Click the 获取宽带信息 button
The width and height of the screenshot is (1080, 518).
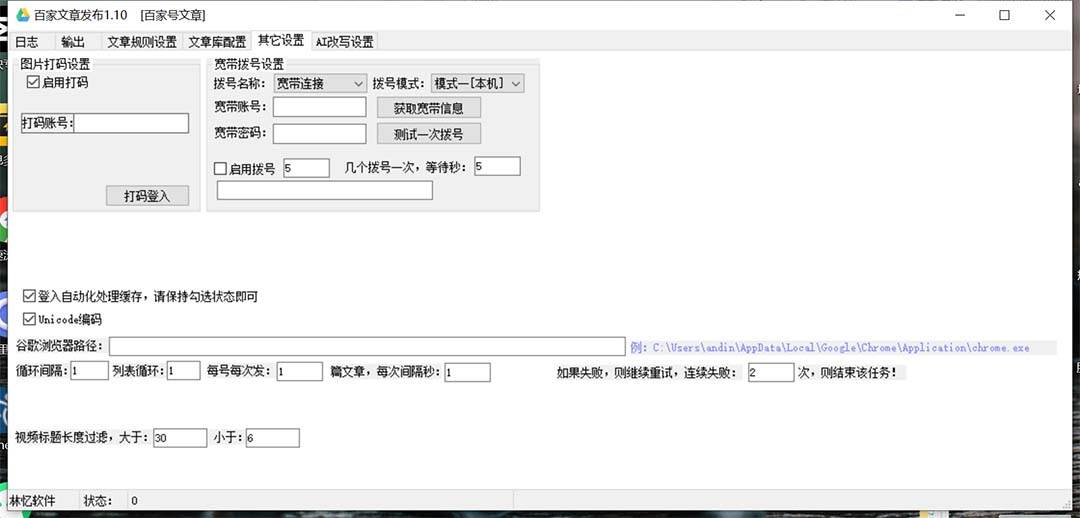tap(428, 108)
